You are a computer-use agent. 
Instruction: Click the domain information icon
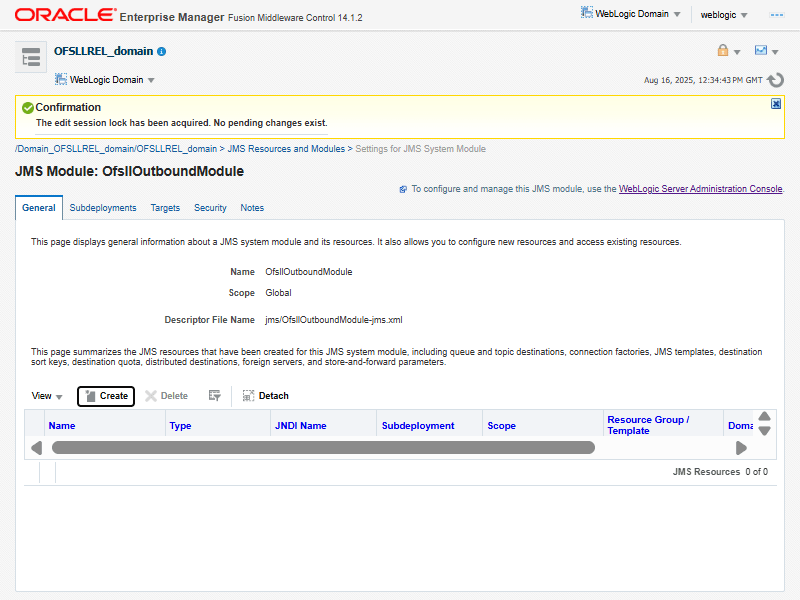point(162,52)
